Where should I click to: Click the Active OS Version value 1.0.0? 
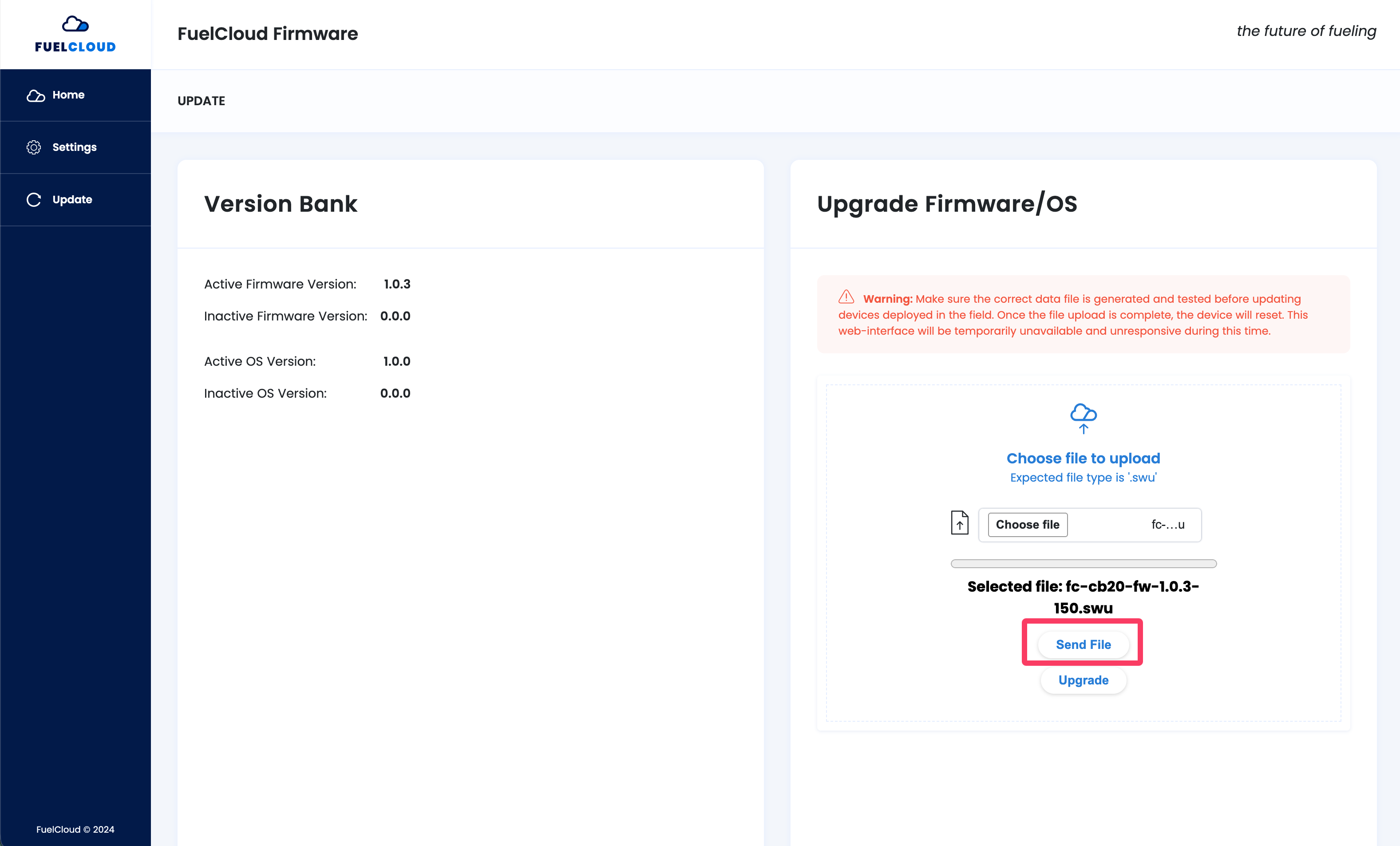(x=396, y=361)
